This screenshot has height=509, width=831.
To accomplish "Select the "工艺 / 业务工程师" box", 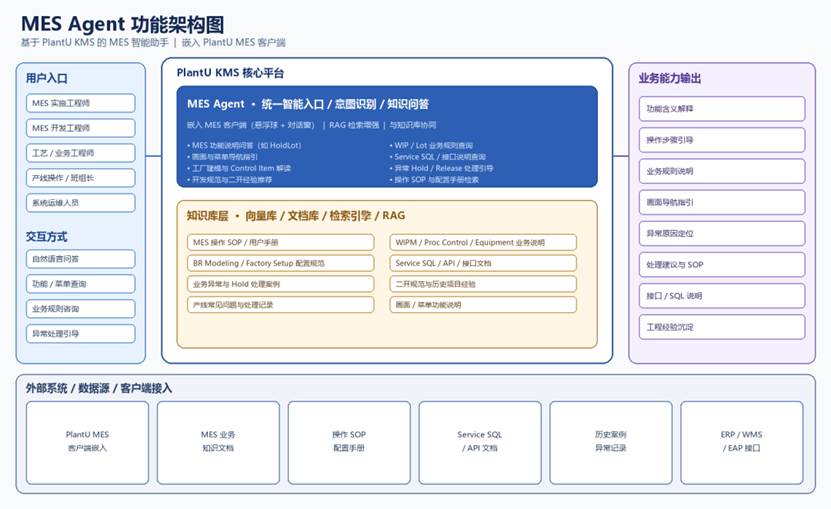I will (81, 153).
